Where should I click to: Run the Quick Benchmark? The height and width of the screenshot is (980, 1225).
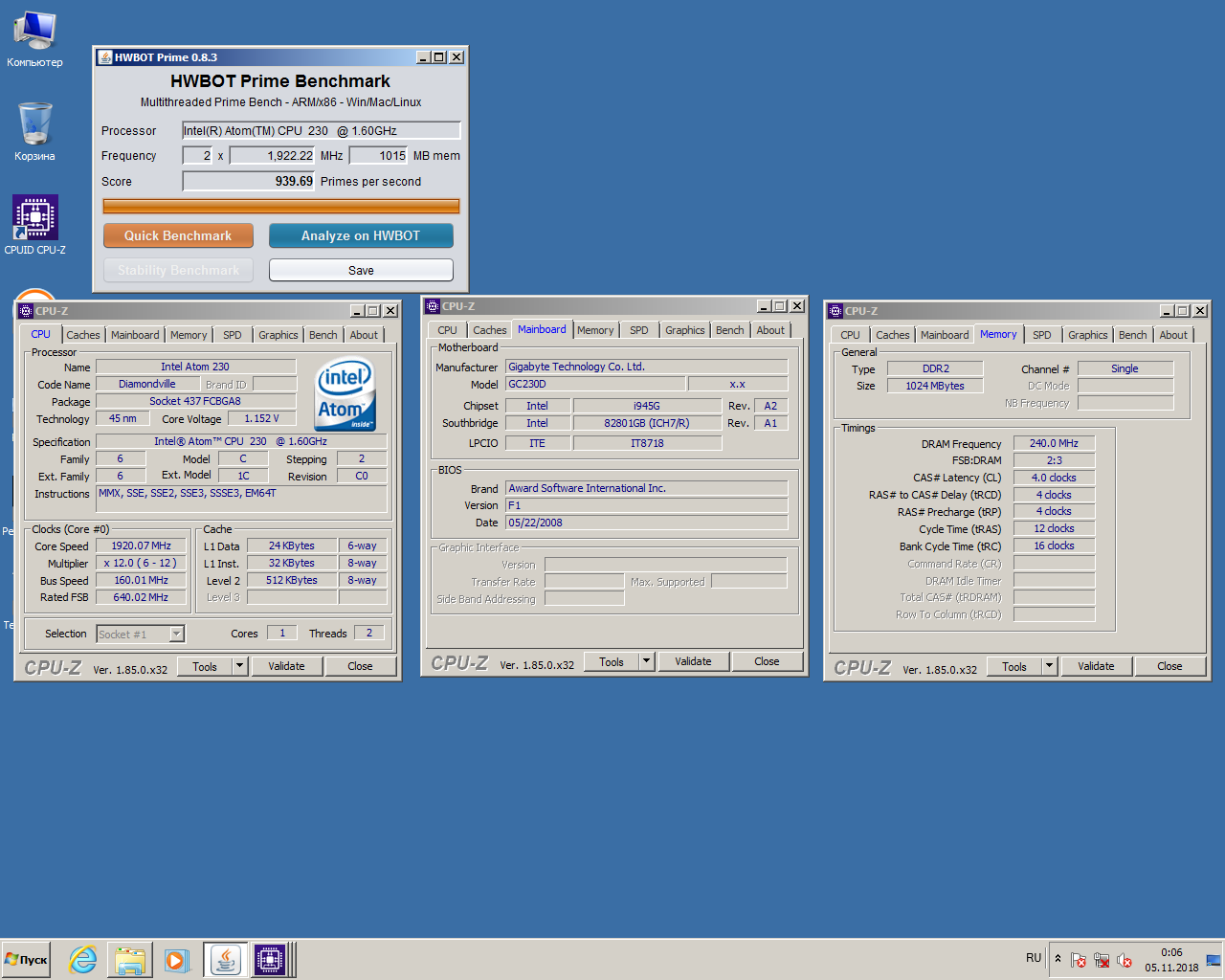coord(178,235)
